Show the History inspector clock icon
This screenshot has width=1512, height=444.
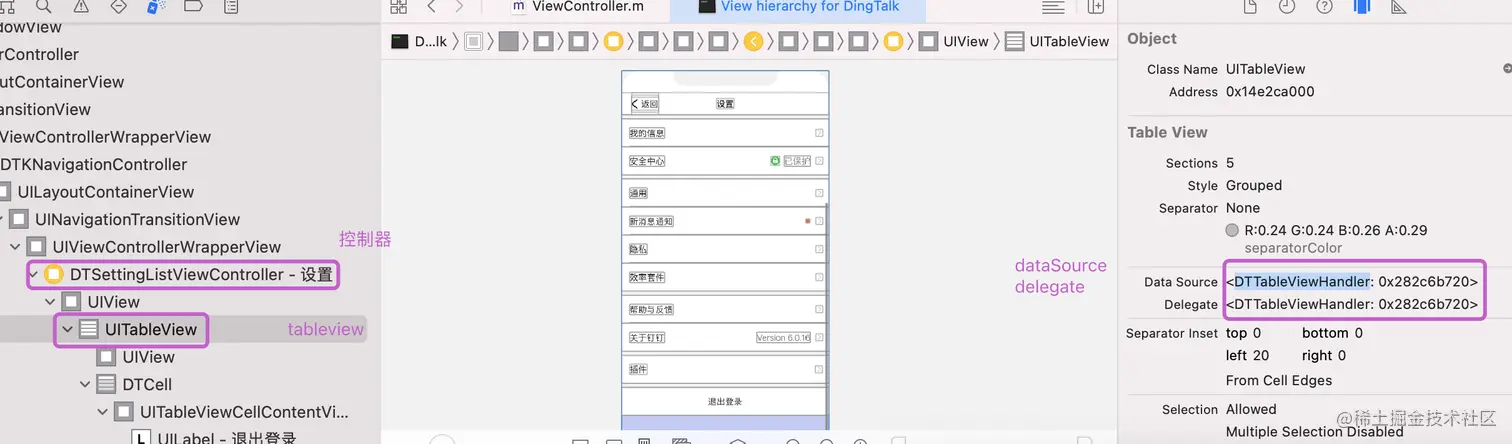click(x=1287, y=6)
